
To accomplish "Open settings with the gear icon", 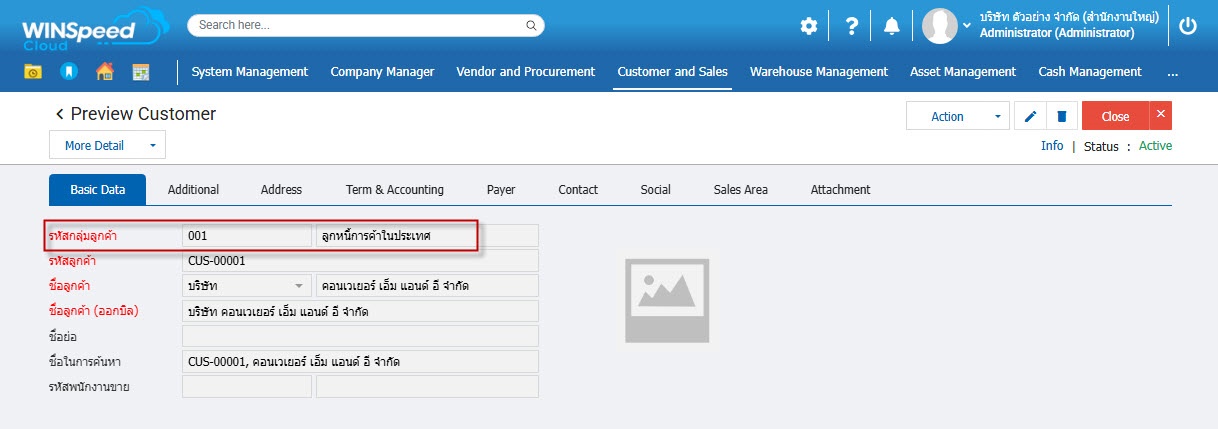I will tap(808, 27).
